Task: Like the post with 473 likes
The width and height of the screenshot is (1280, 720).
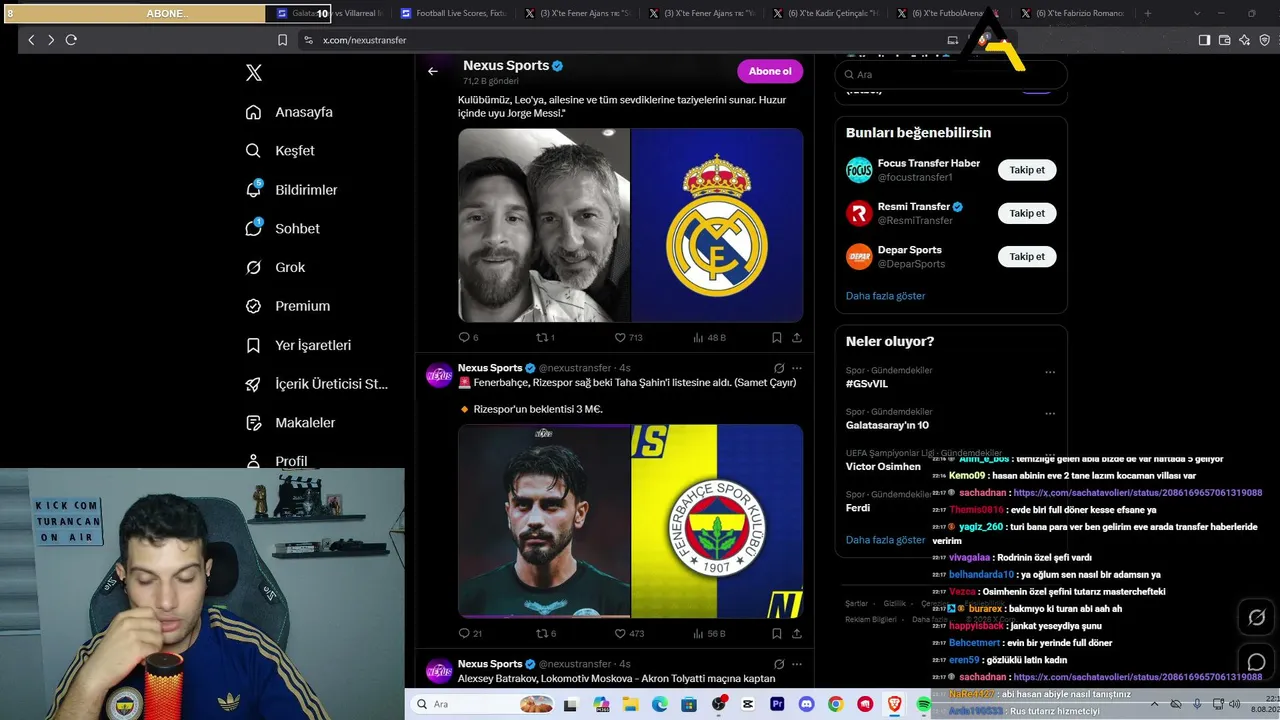Action: click(x=629, y=634)
